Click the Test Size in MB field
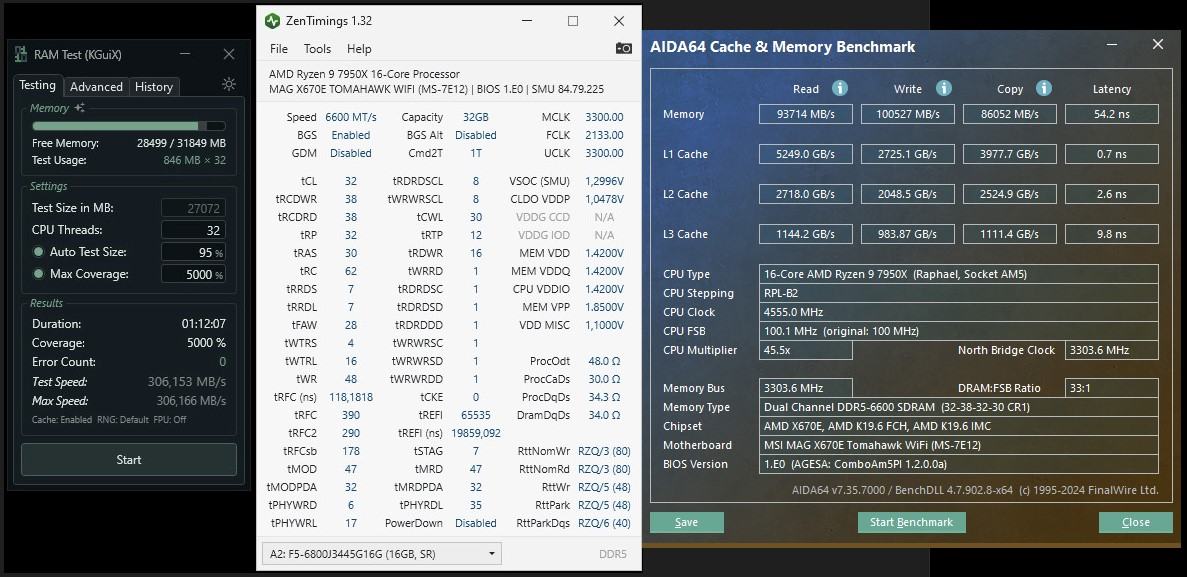 pyautogui.click(x=193, y=208)
